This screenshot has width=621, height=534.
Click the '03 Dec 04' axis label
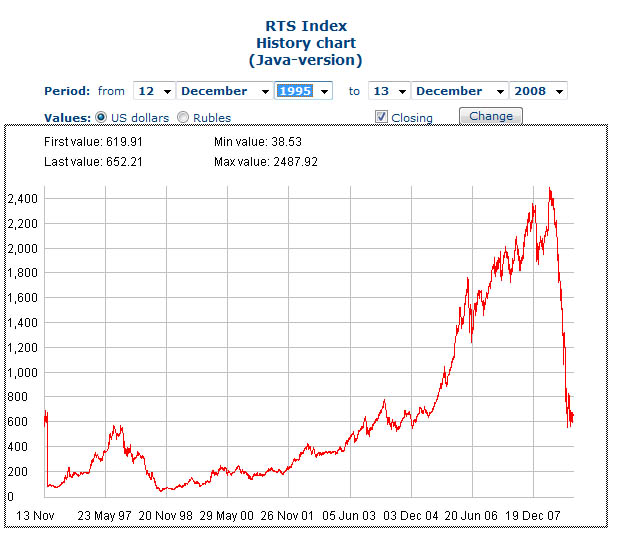(x=411, y=516)
